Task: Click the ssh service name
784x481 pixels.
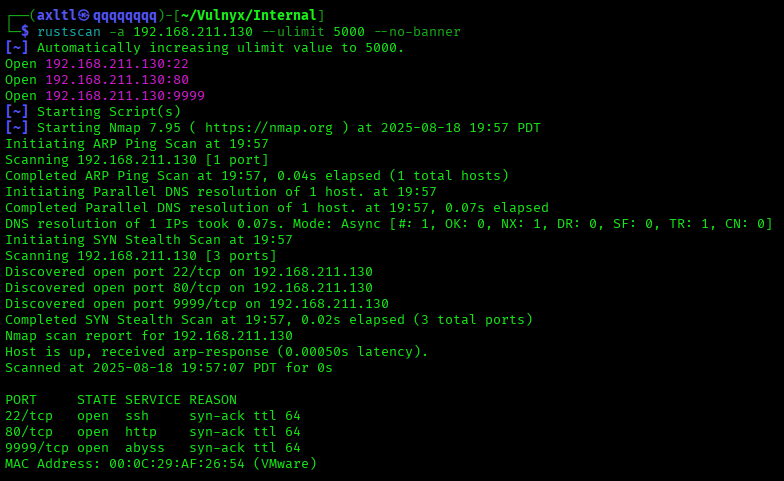Action: coord(136,416)
